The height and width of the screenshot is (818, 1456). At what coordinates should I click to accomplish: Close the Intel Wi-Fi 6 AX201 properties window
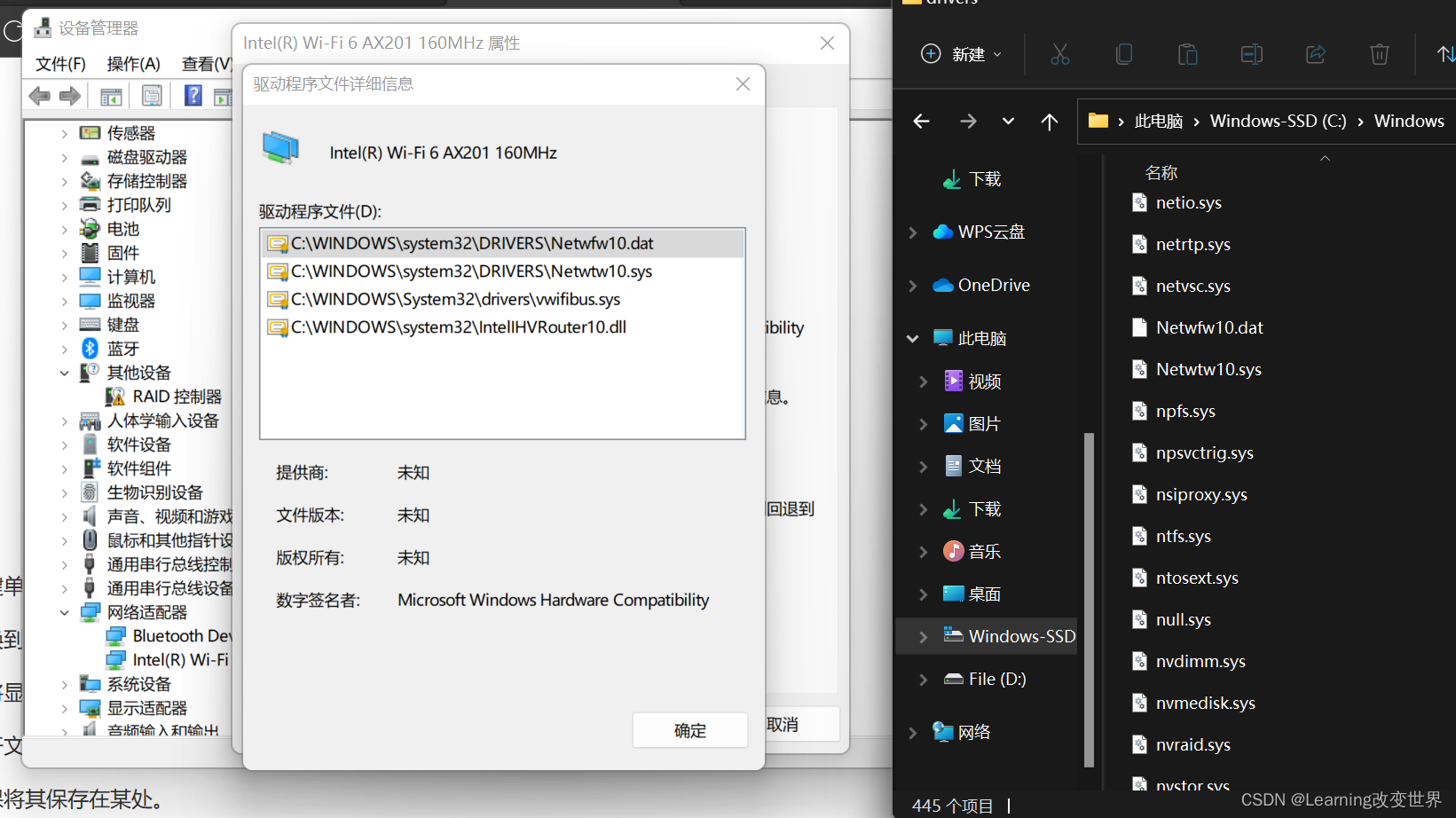(x=827, y=43)
